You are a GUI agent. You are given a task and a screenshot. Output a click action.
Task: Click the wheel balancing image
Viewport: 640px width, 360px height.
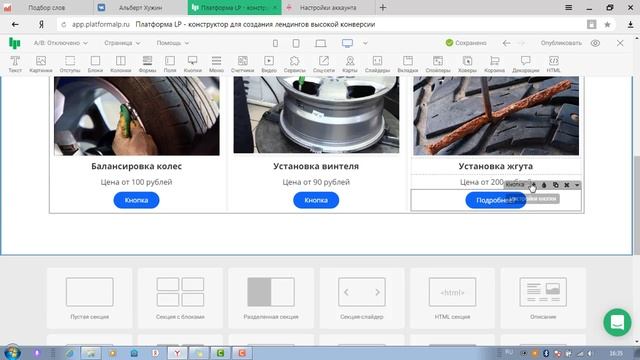tap(137, 116)
